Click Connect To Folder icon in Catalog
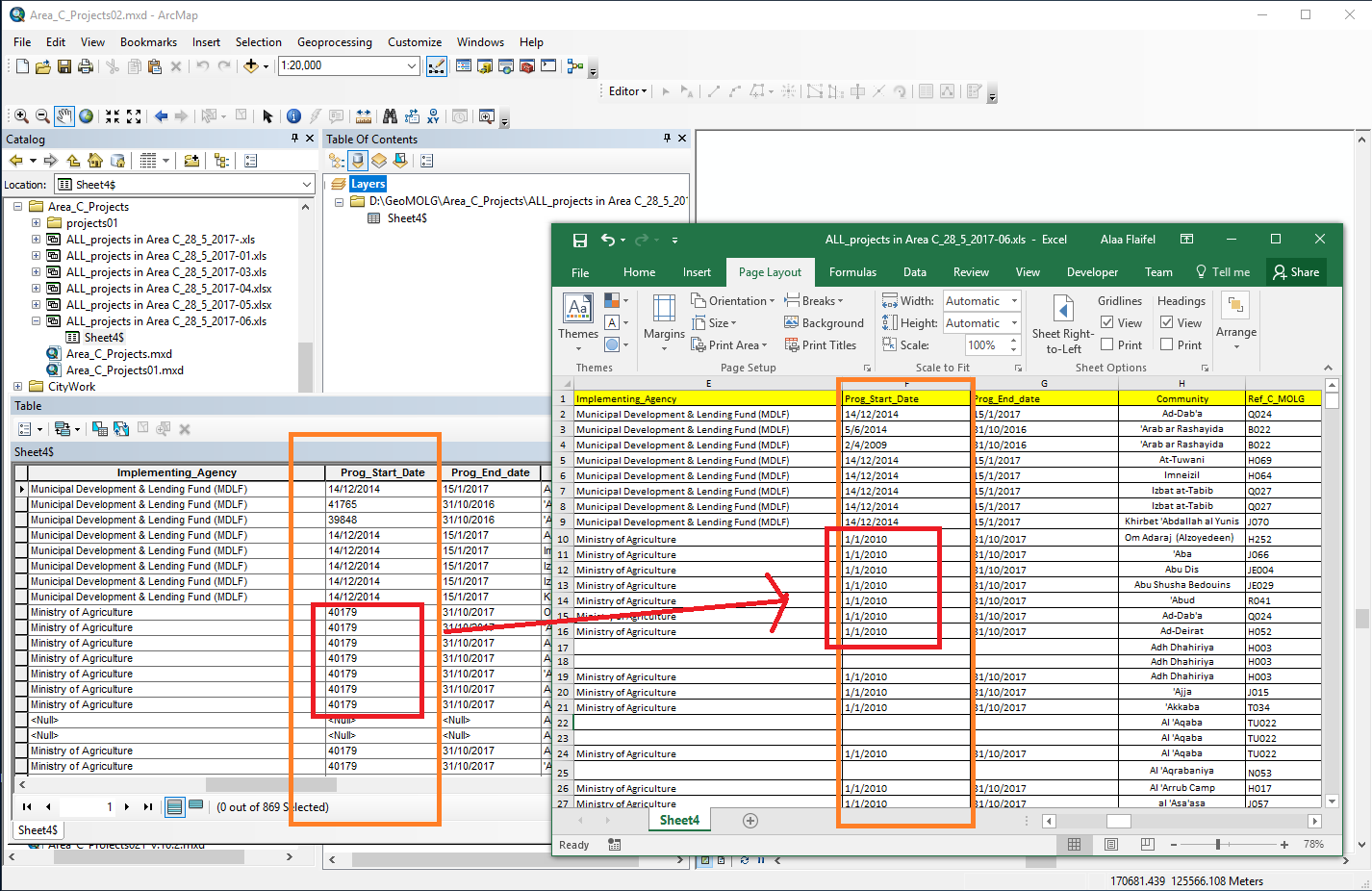This screenshot has width=1372, height=891. (191, 161)
